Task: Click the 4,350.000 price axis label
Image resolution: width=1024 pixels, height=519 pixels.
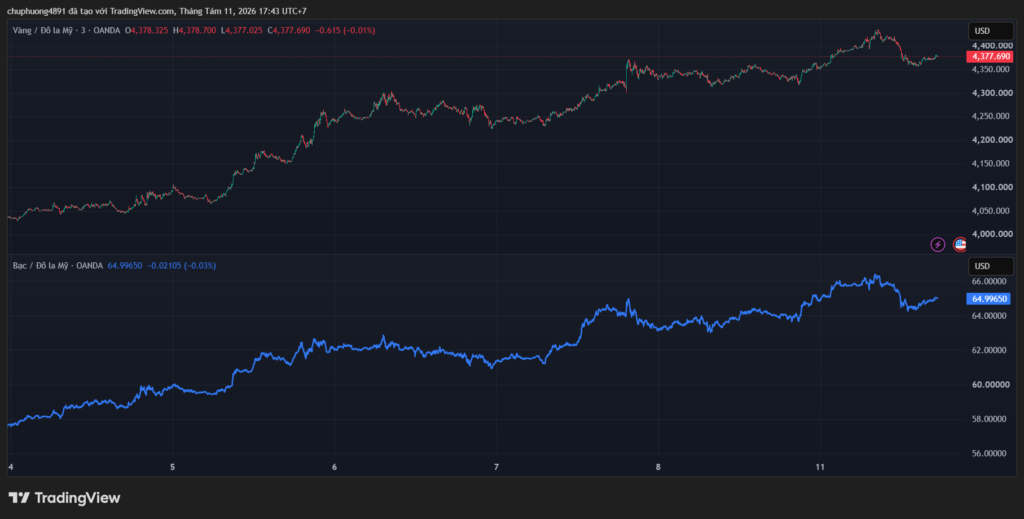Action: coord(992,70)
